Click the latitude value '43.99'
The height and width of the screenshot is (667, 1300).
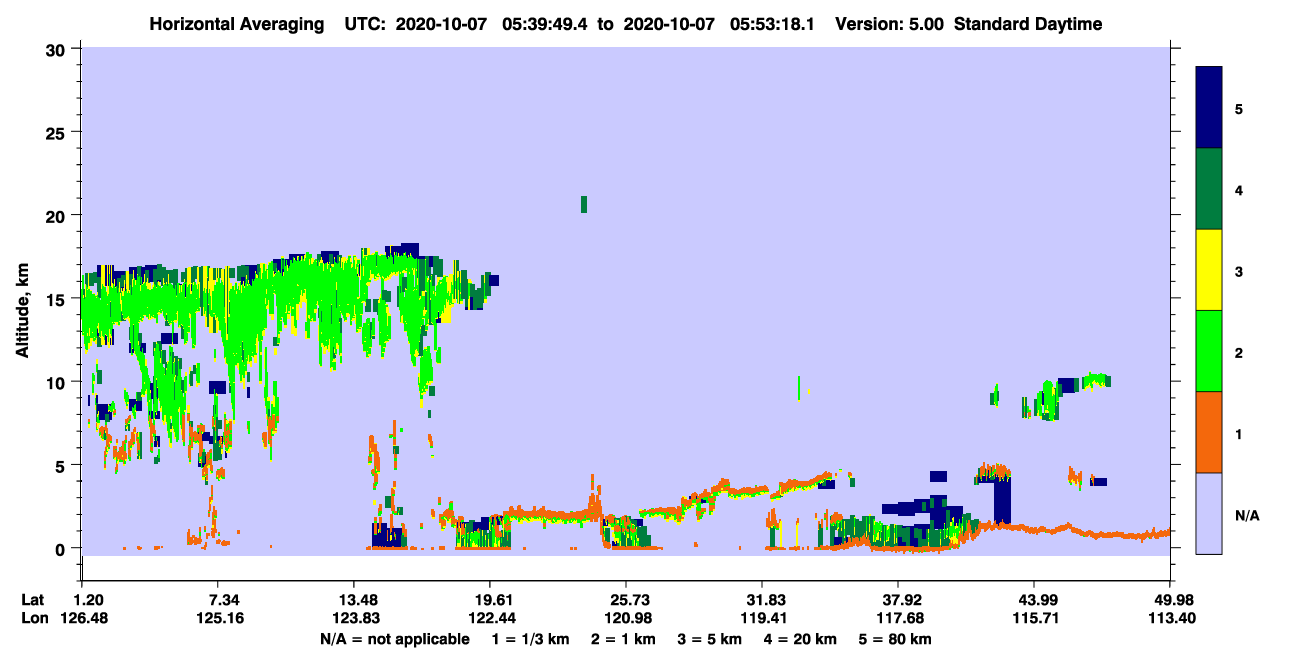point(1034,600)
